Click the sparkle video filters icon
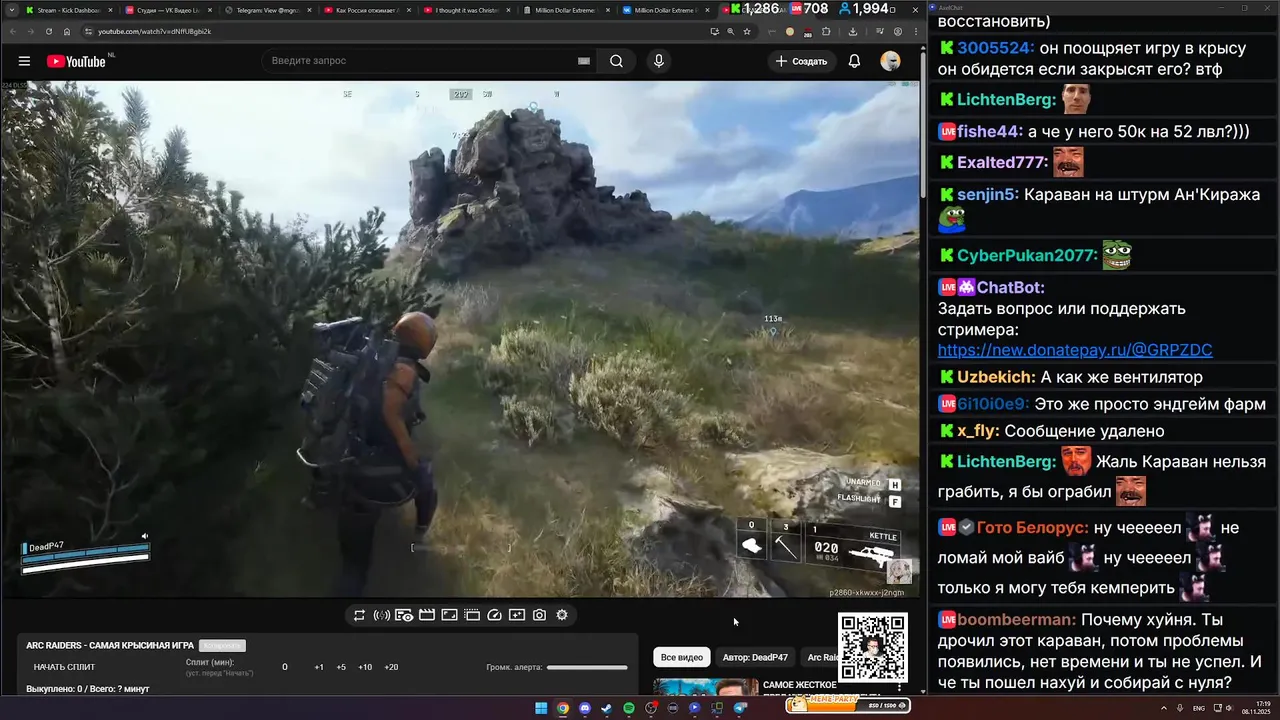Screen dimensions: 1280x720 coord(517,615)
